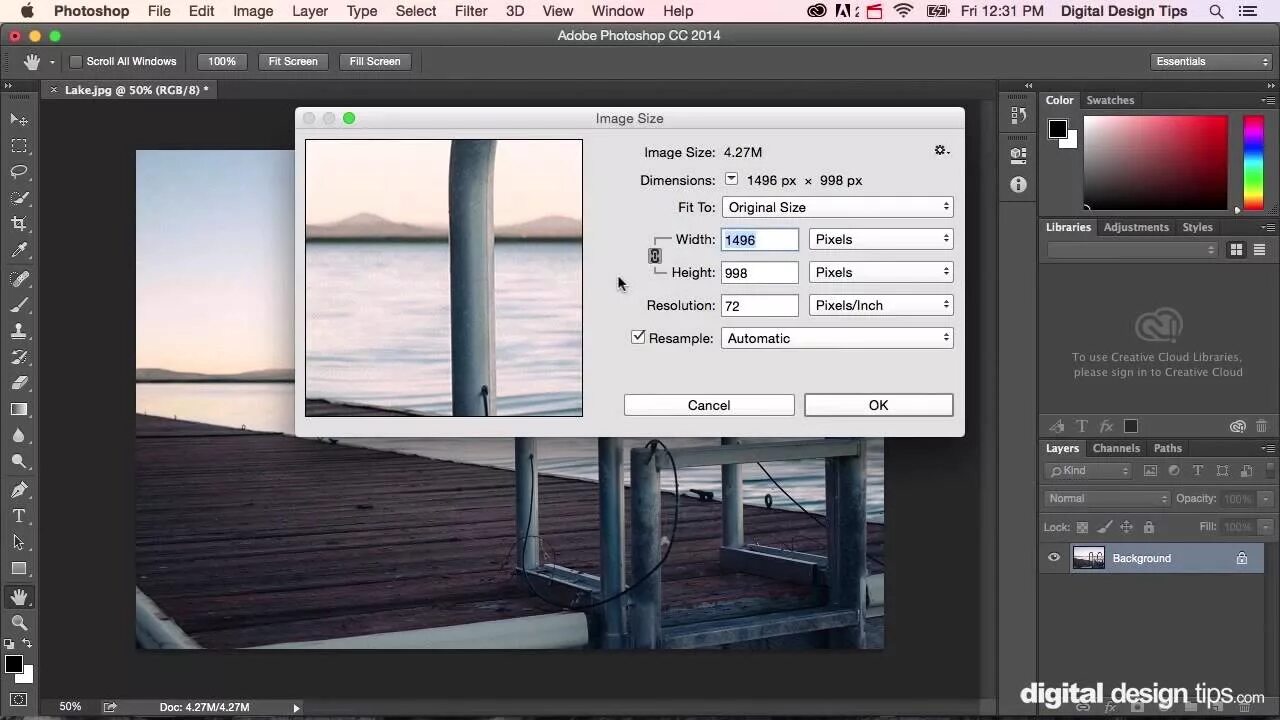Open the Info panel icon
This screenshot has height=720, width=1280.
pos(1018,185)
